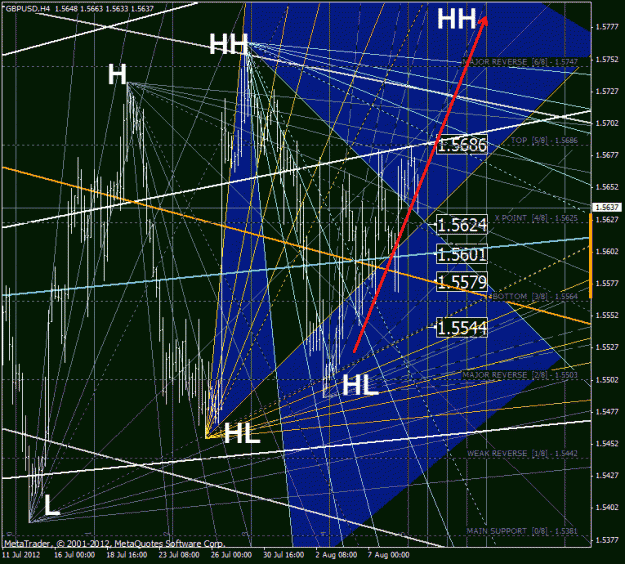Select BOTTOM [3/8] - 1.5564 level label
This screenshot has width=625, height=564.
[535, 297]
